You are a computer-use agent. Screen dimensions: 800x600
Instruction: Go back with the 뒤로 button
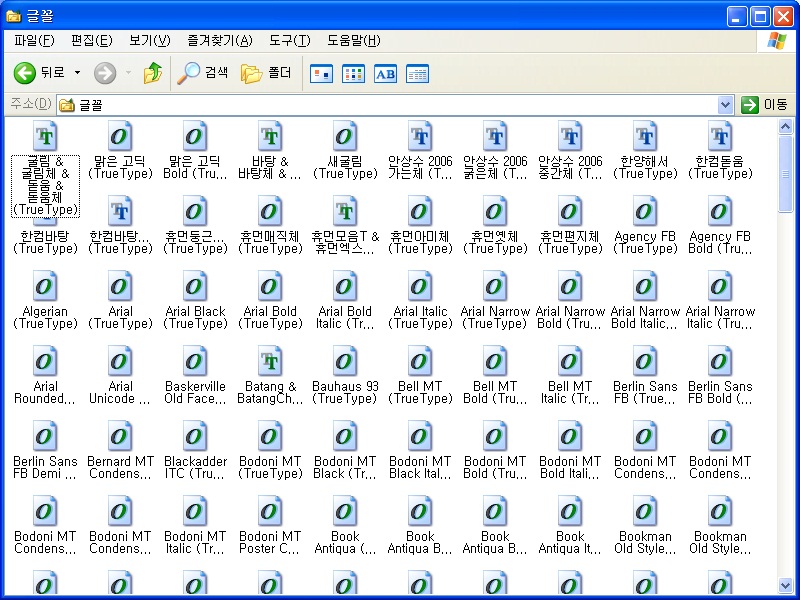(39, 73)
